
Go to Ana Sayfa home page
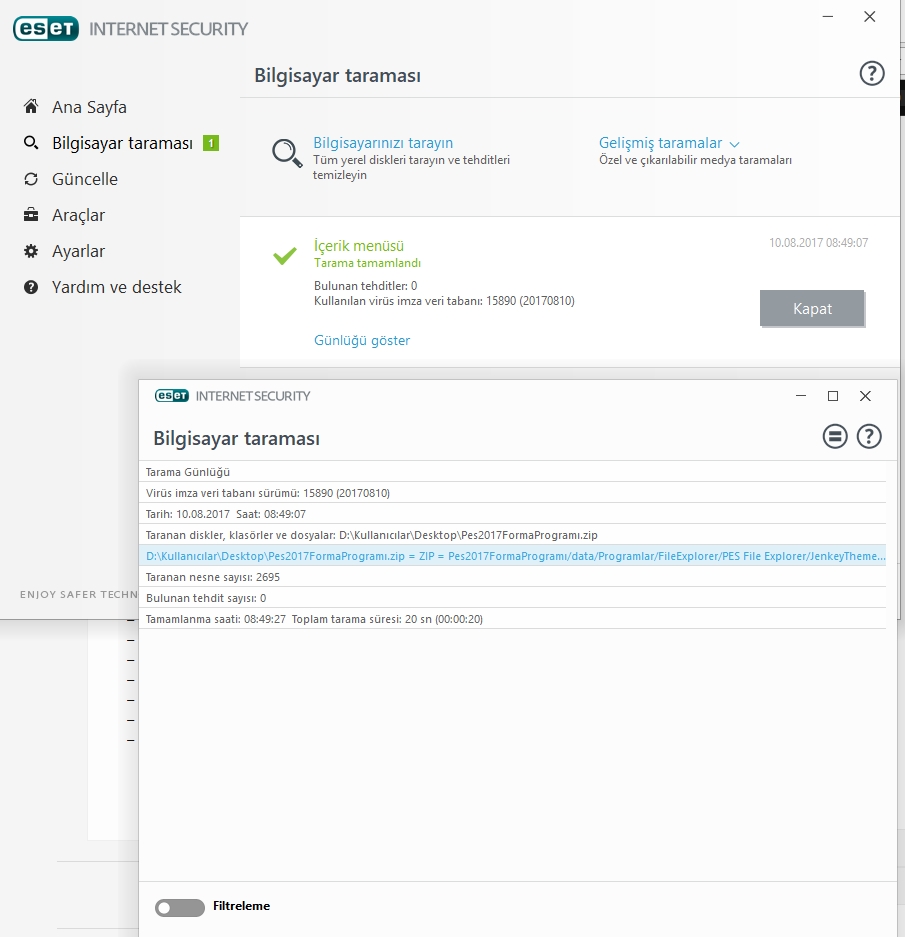pyautogui.click(x=89, y=107)
